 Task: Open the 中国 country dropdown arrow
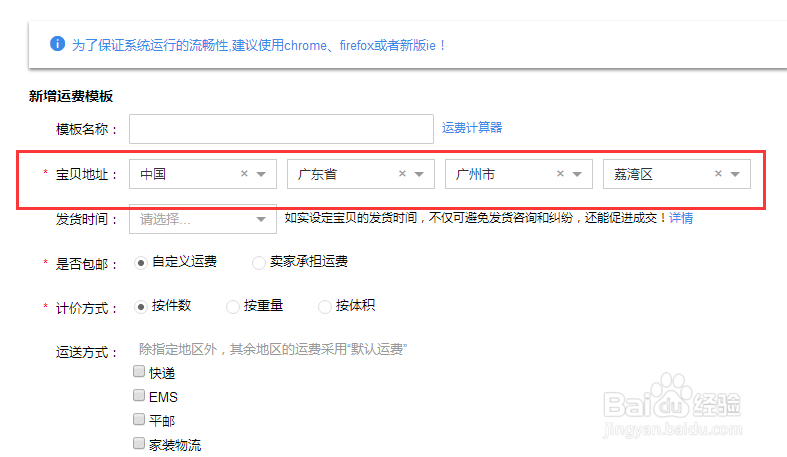tap(261, 174)
